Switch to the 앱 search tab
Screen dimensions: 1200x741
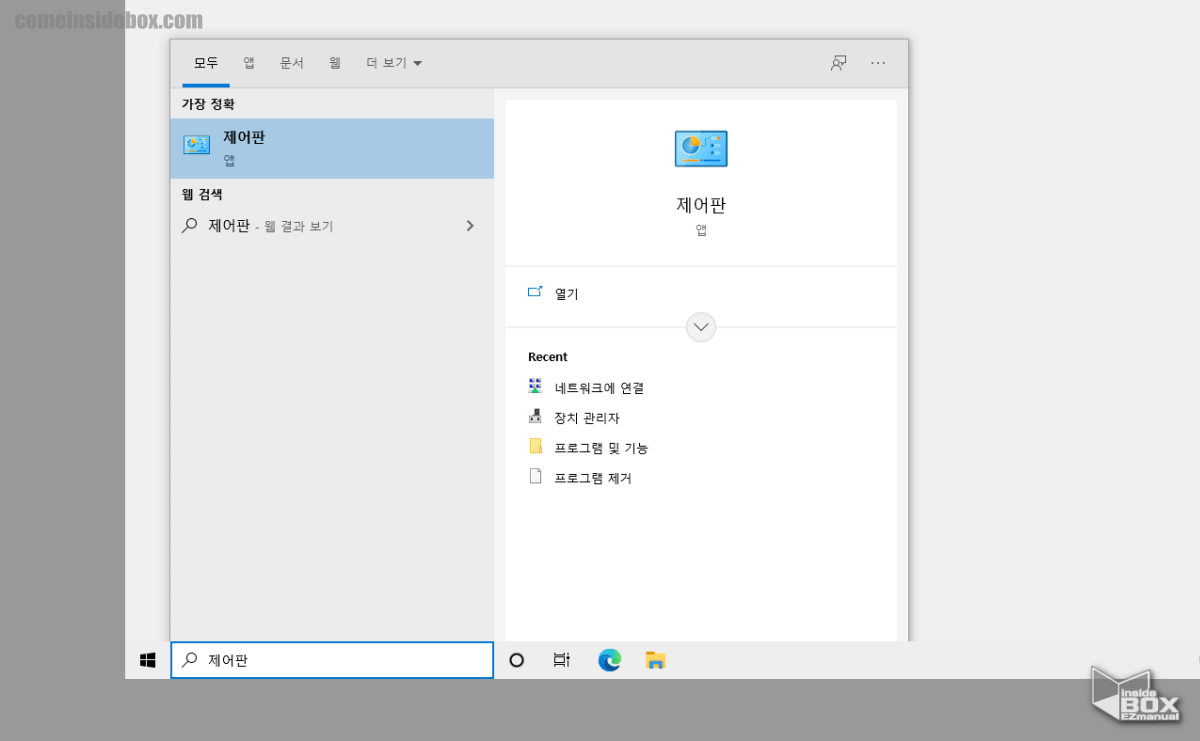pyautogui.click(x=248, y=62)
